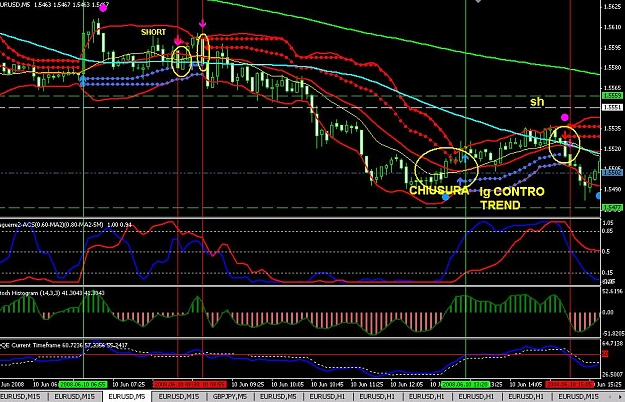
Task: Click the yellow 'sh' chart label
Action: [x=537, y=102]
